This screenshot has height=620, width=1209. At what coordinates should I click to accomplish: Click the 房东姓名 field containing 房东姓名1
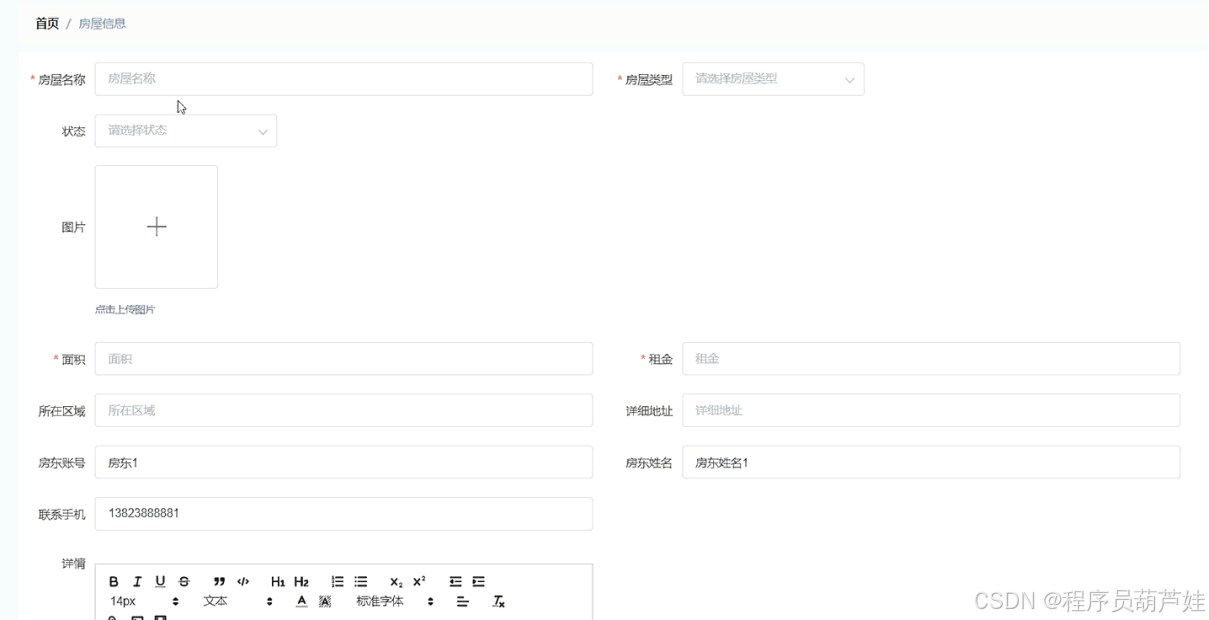(x=931, y=462)
